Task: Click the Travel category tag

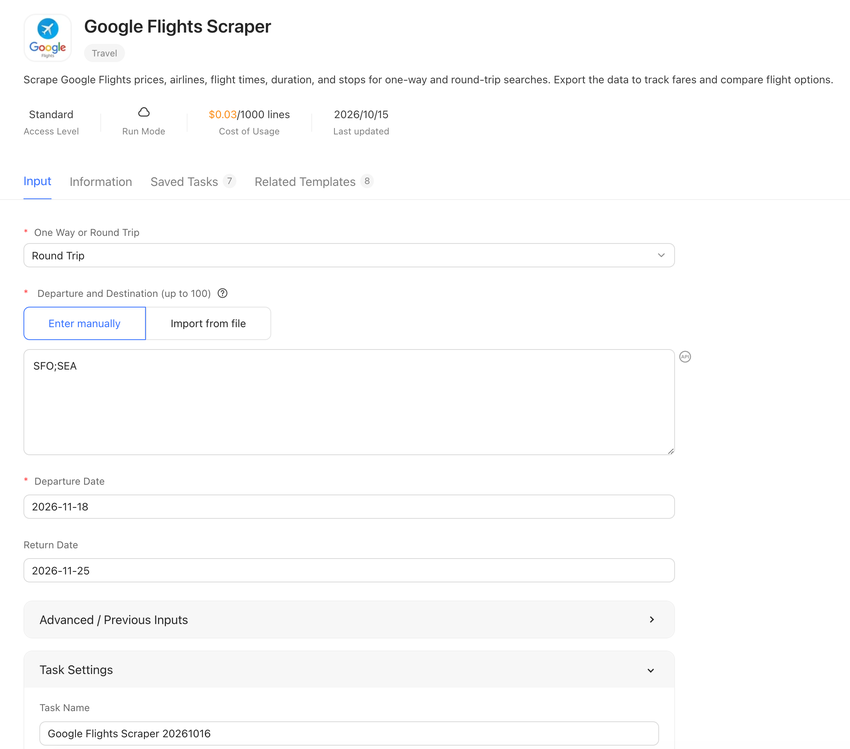Action: click(104, 53)
